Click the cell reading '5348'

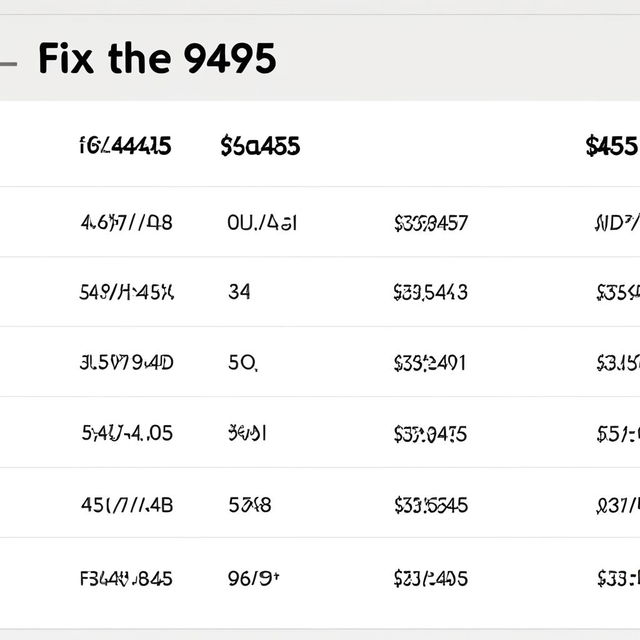(x=250, y=505)
